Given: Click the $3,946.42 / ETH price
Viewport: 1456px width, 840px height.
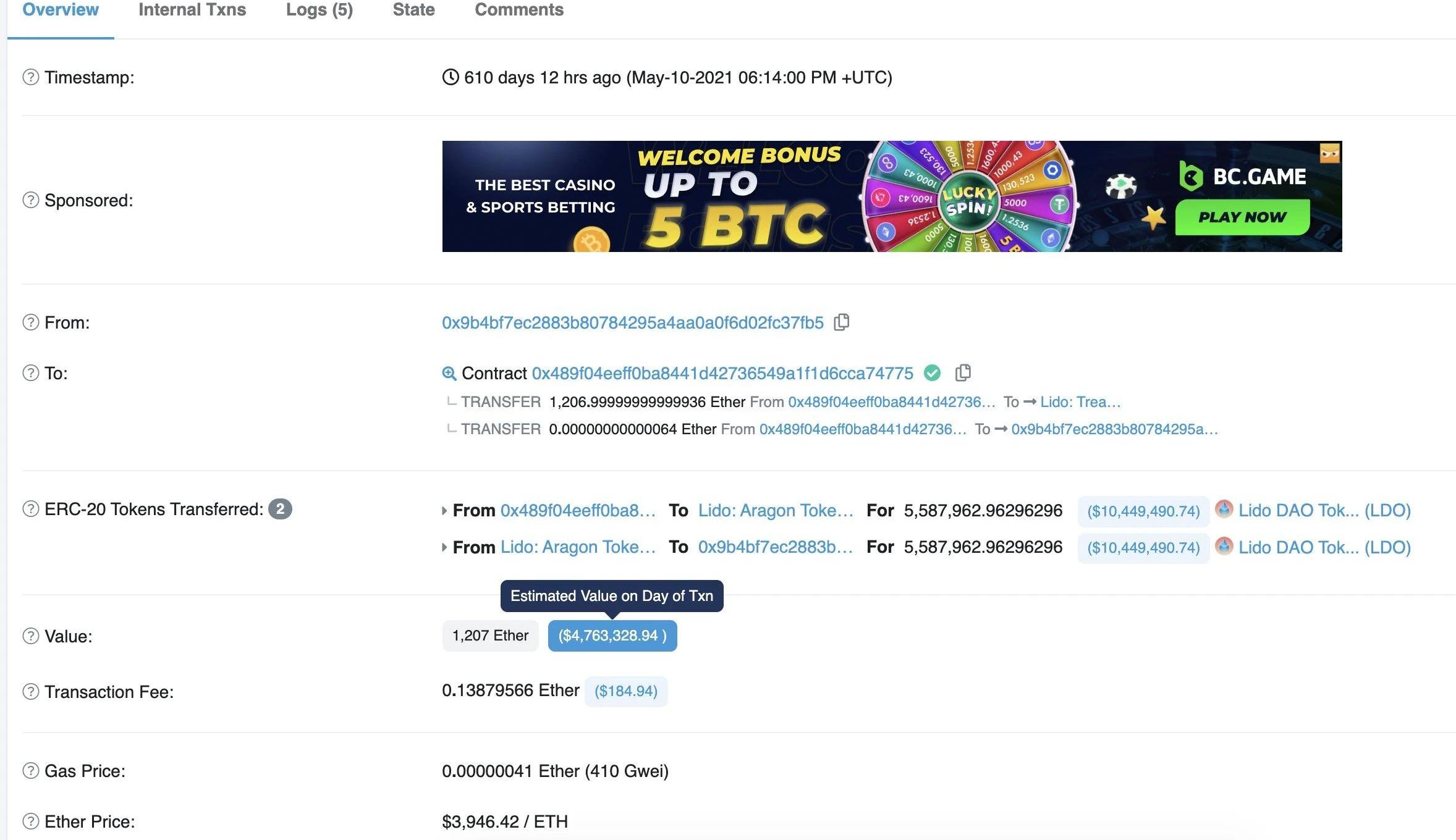Looking at the screenshot, I should (505, 821).
